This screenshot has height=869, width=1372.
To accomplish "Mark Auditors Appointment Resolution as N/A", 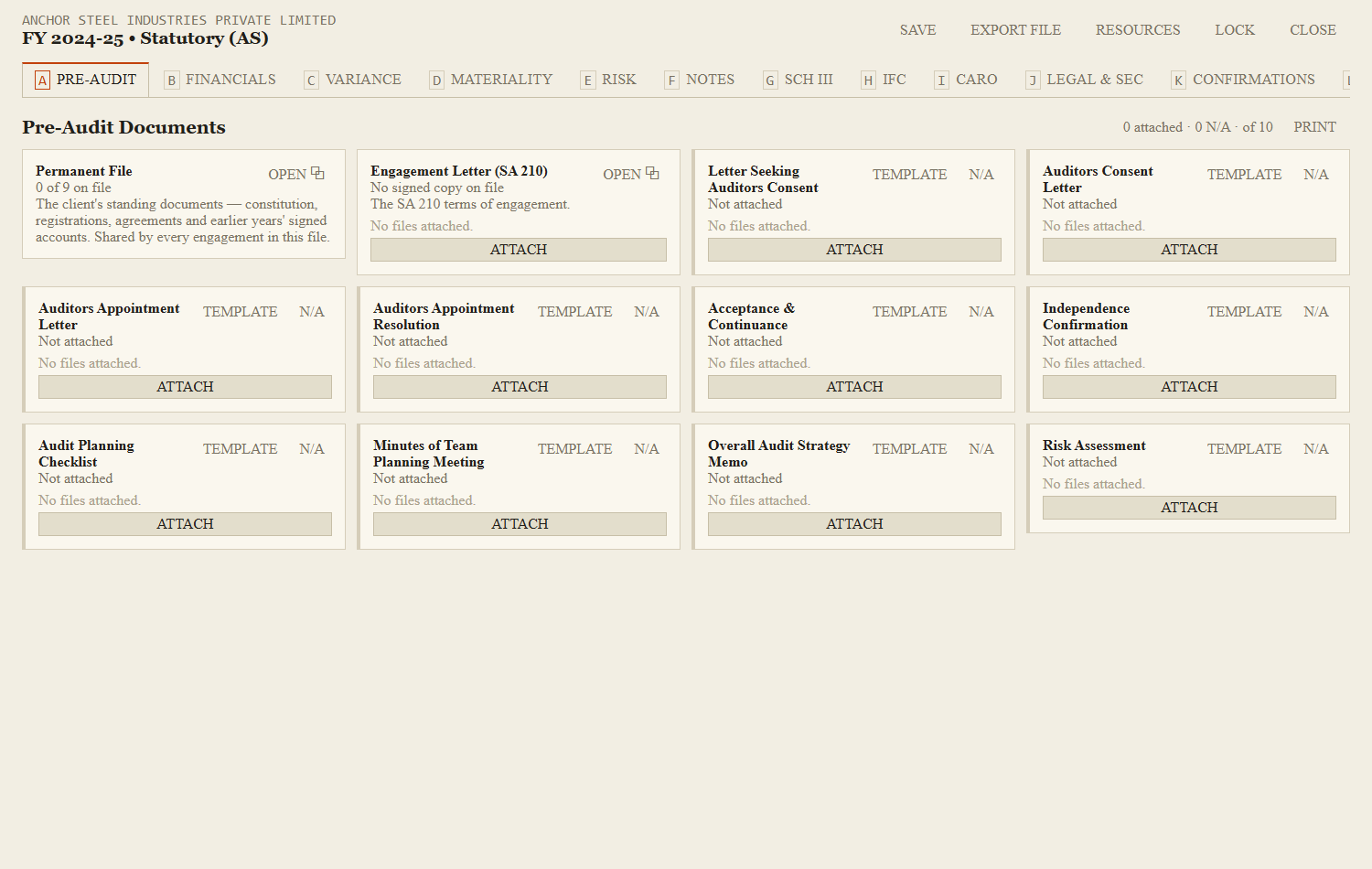I will (647, 312).
